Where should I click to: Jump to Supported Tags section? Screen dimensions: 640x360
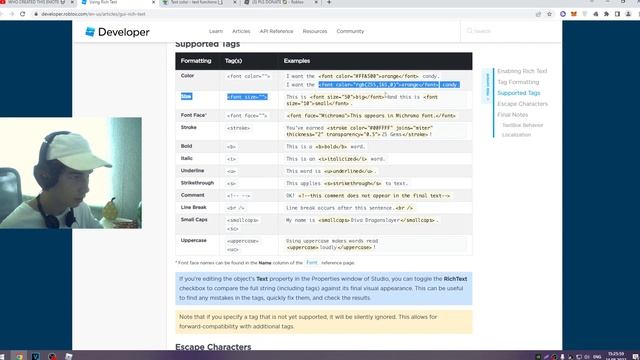point(518,93)
